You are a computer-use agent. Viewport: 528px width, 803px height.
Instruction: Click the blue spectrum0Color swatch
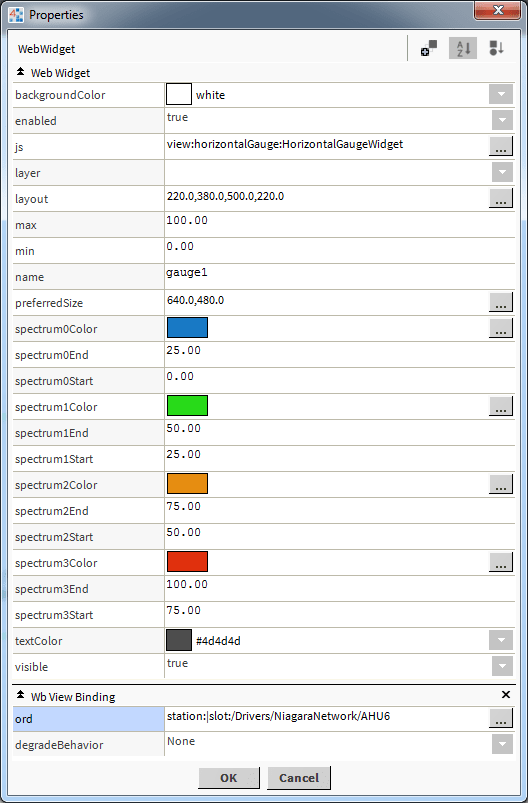coord(187,328)
